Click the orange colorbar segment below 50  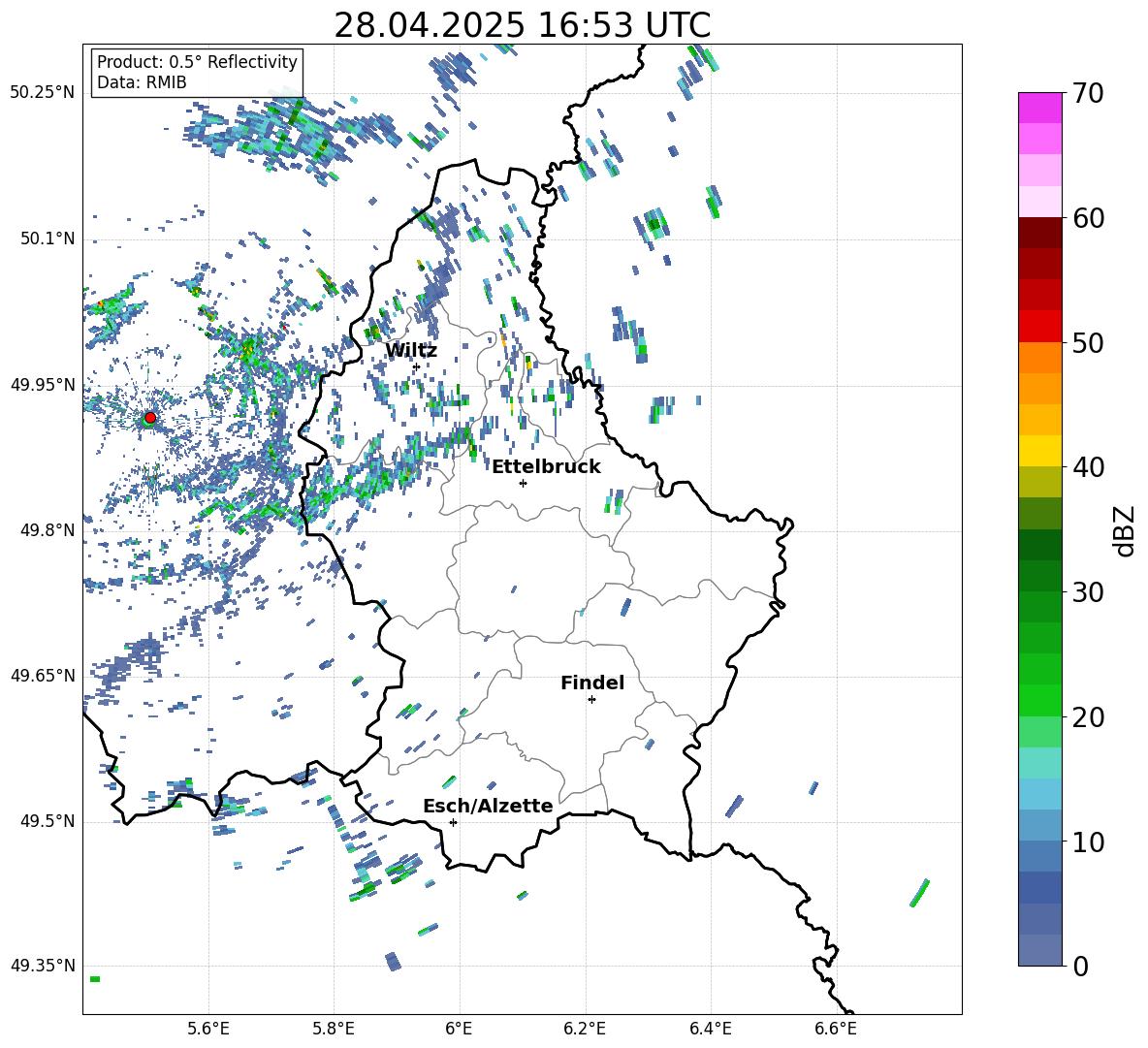point(1040,358)
